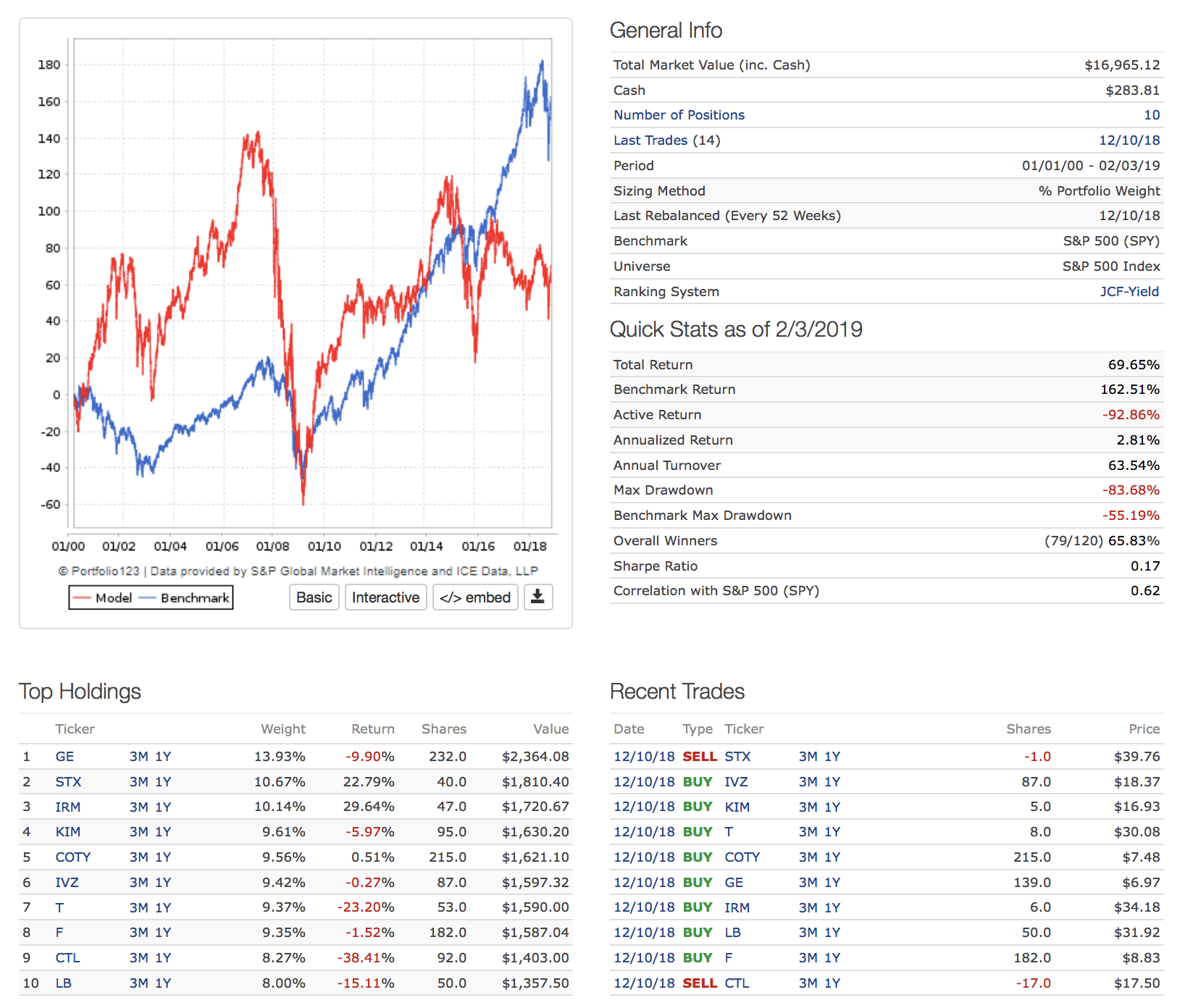Click the portfolio performance chart area
1185x1008 pixels.
(311, 282)
